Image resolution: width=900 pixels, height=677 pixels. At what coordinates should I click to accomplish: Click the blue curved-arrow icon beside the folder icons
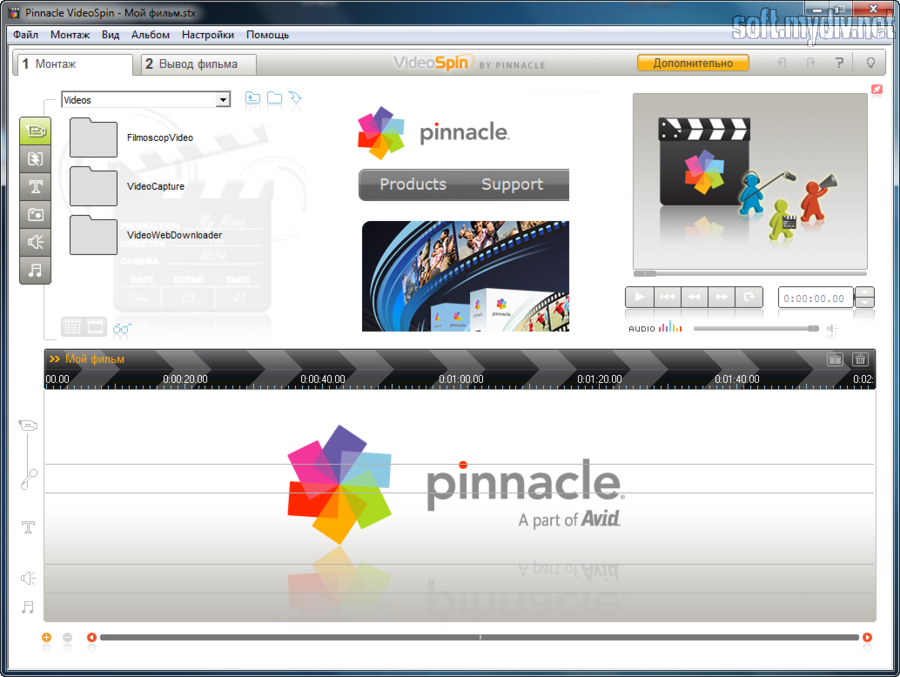click(x=295, y=98)
